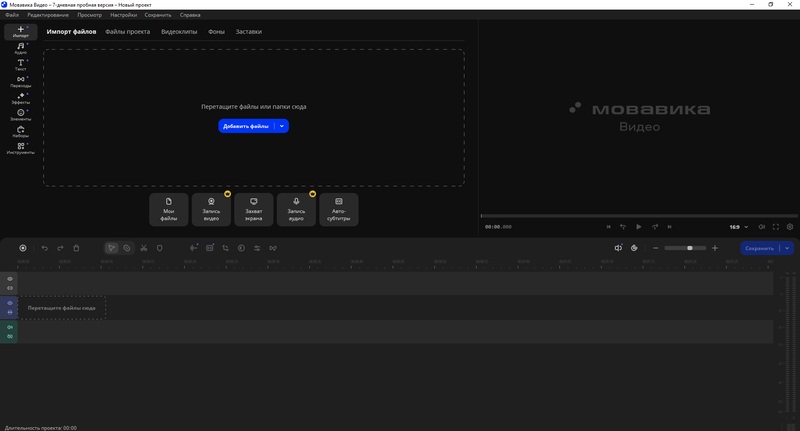Viewport: 800px width, 431px height.
Task: Click the rectangular overlay icon after waveform
Action: tap(210, 248)
